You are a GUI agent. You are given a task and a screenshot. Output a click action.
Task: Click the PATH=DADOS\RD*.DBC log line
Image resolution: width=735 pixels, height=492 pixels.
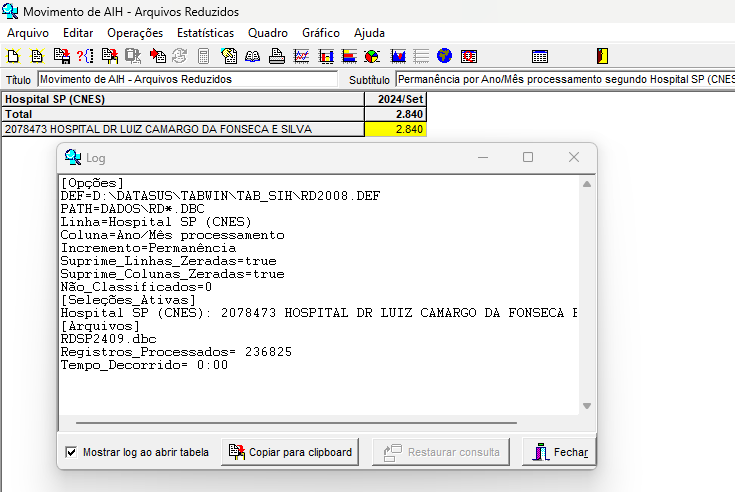coord(133,209)
